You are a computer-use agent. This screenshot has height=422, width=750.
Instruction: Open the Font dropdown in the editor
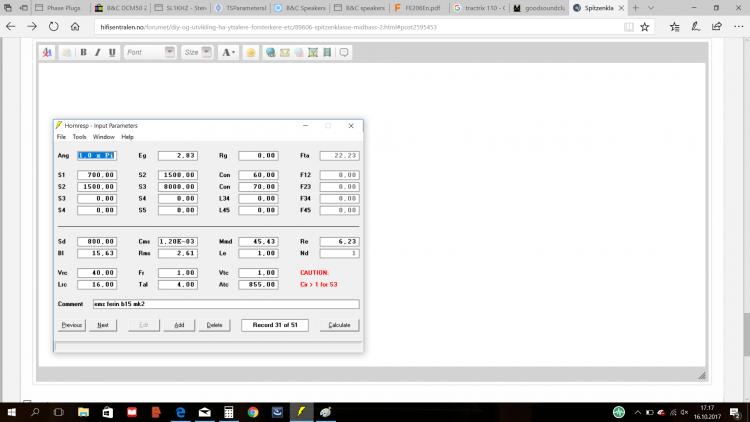(149, 53)
